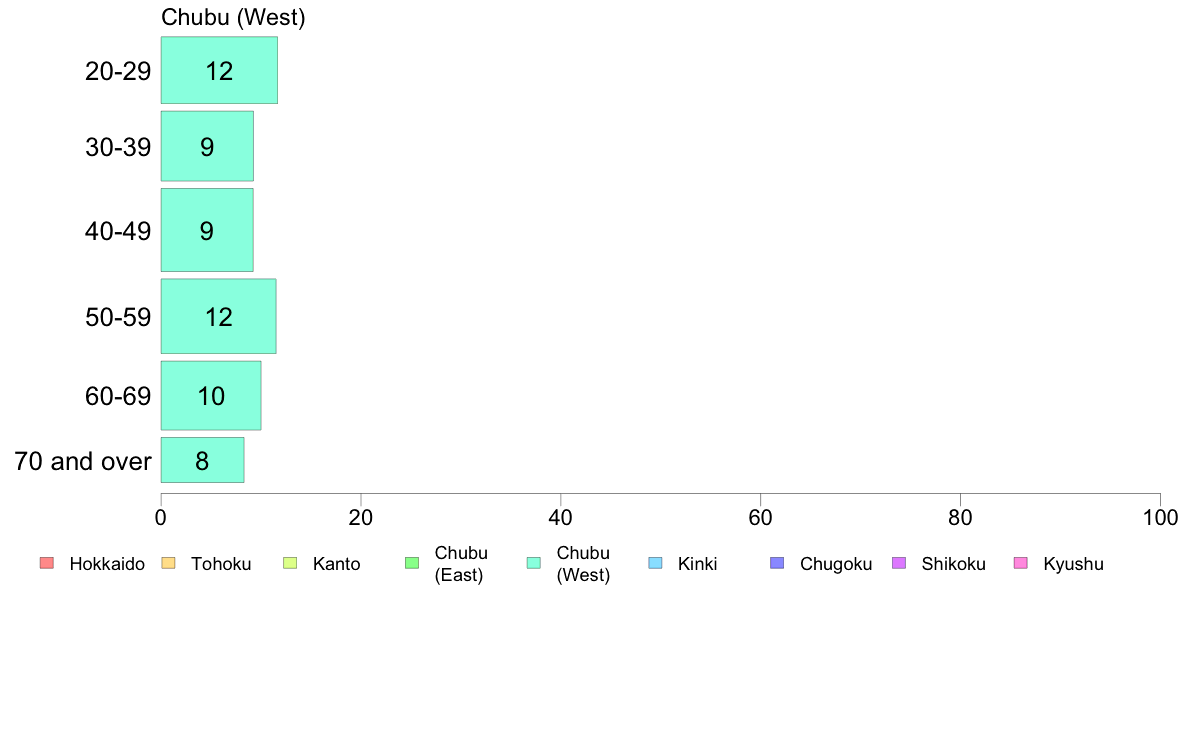Select the 60-69 bar showing 10
The width and height of the screenshot is (1188, 736).
(x=211, y=396)
